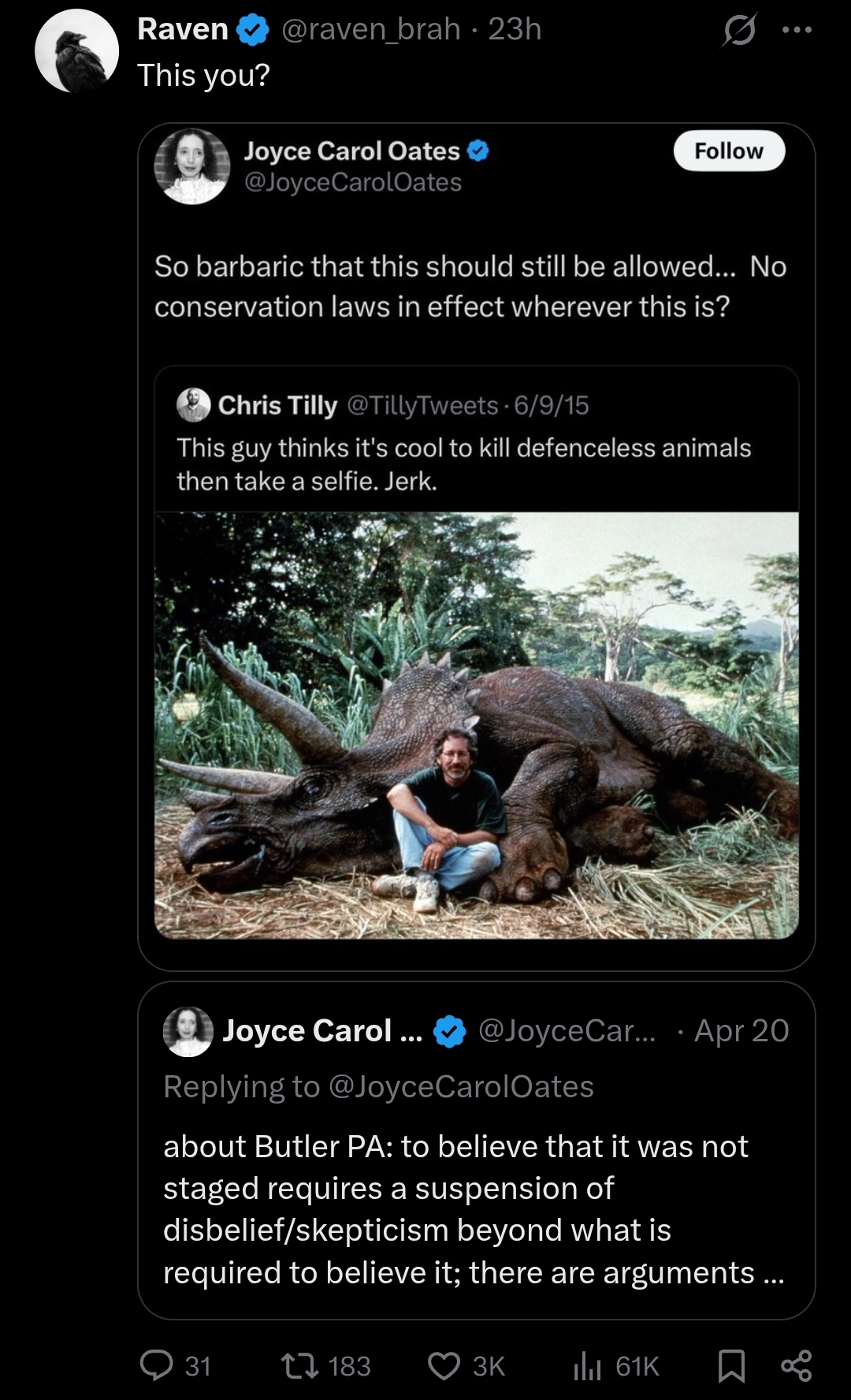851x1400 pixels.
Task: Like the post with heart icon
Action: pyautogui.click(x=444, y=1365)
